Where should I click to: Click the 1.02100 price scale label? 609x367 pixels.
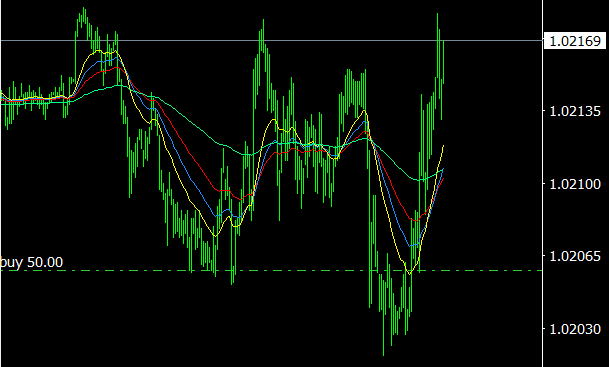575,184
